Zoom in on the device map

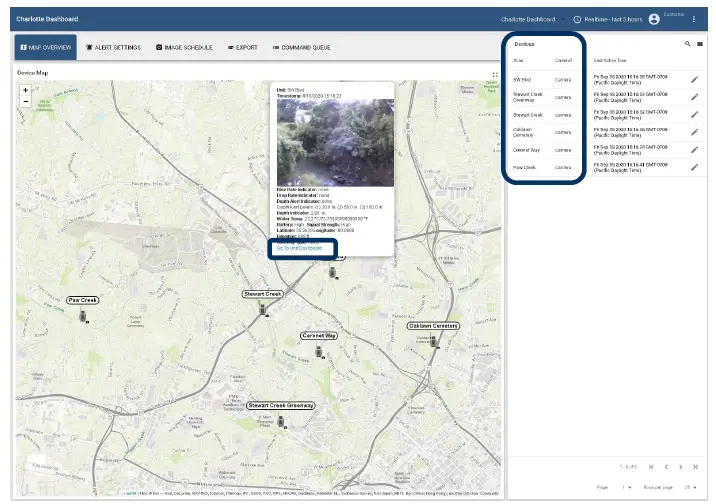click(25, 89)
